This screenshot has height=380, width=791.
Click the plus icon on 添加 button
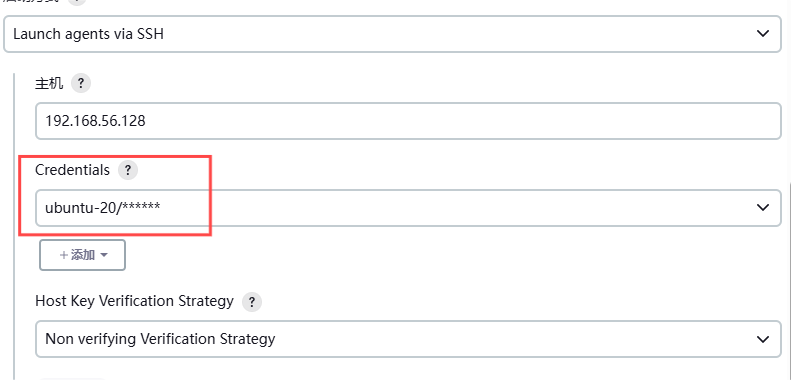[64, 255]
